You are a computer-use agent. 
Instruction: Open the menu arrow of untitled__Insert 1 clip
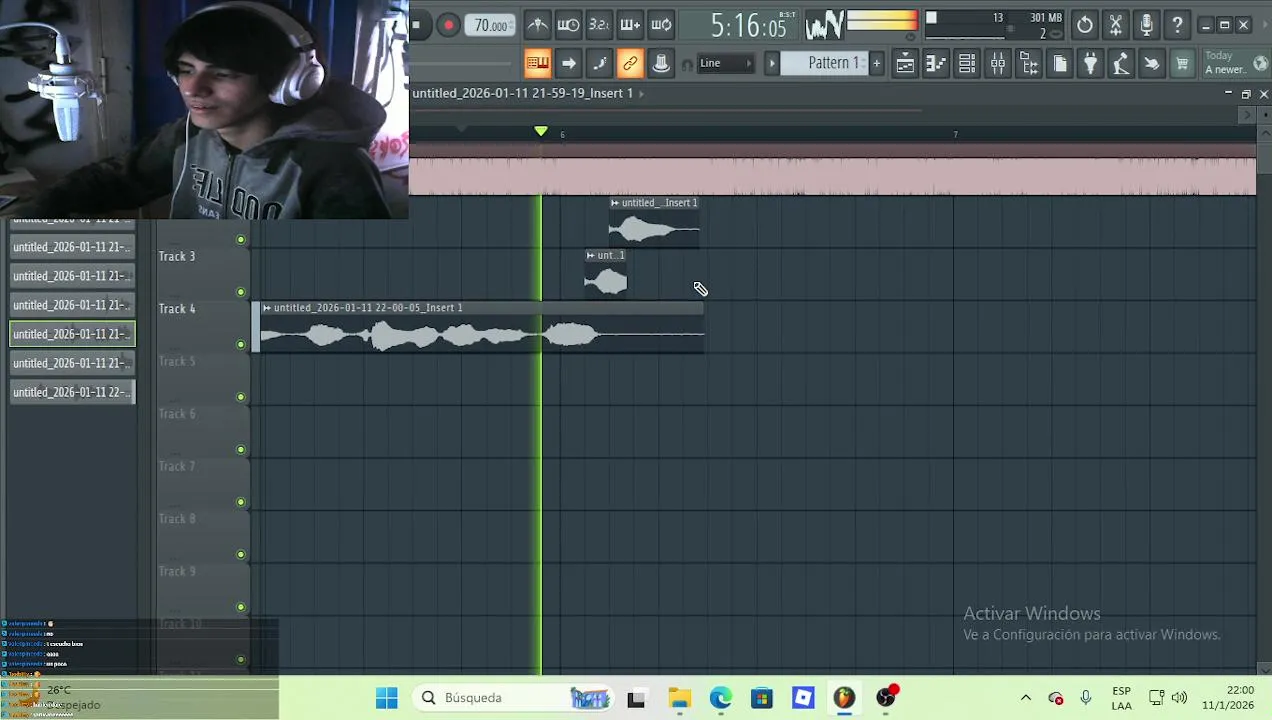click(615, 203)
